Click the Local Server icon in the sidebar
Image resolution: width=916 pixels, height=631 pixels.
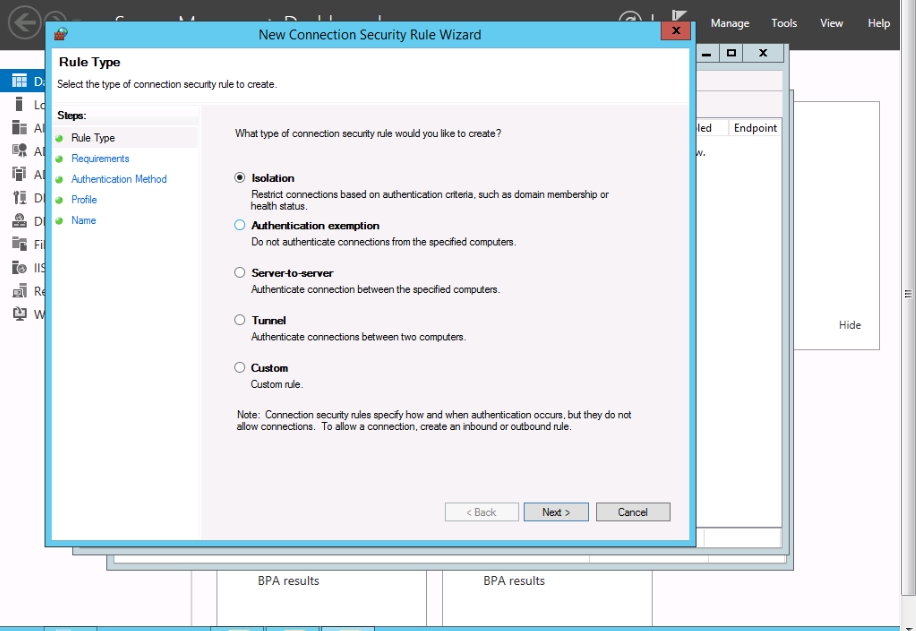pos(19,104)
